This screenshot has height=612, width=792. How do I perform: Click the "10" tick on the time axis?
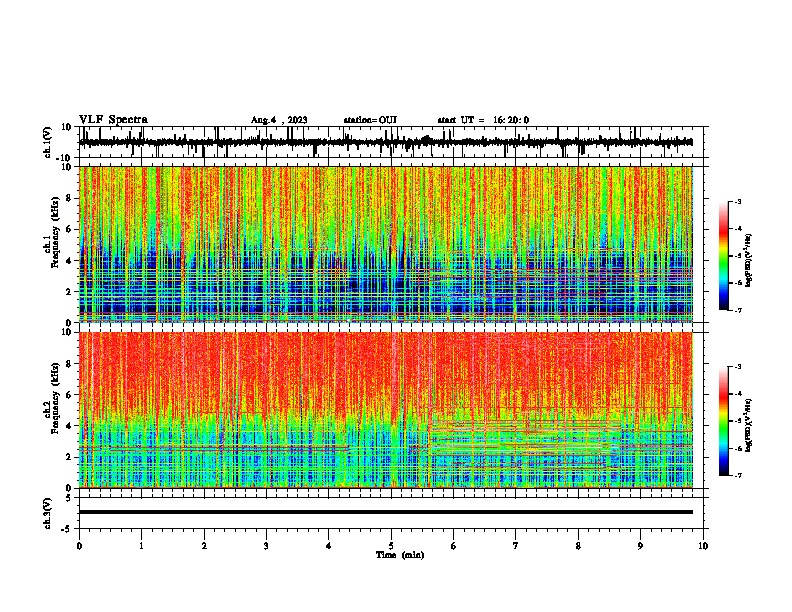coord(703,546)
